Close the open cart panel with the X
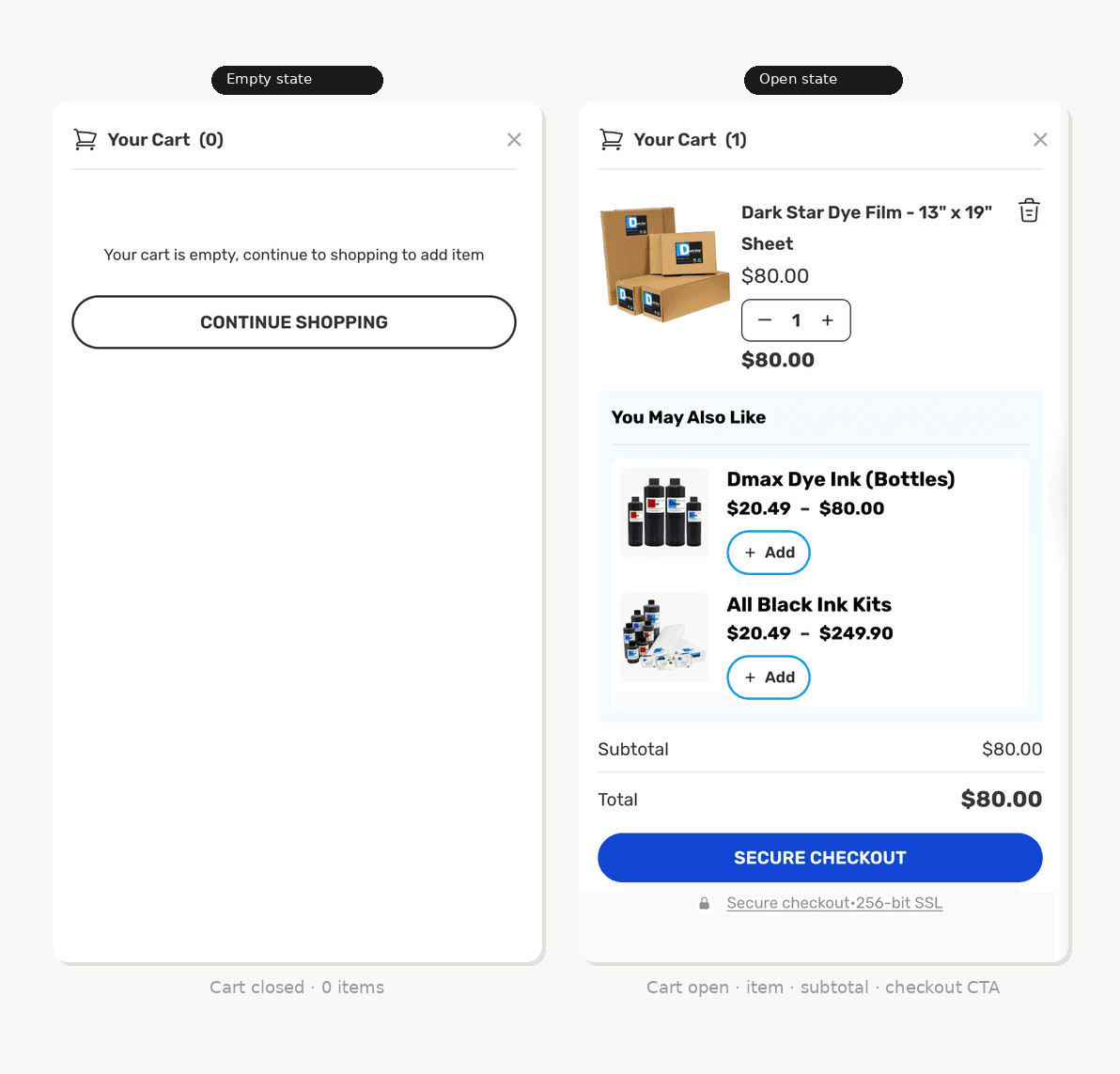The image size is (1120, 1074). pyautogui.click(x=1040, y=139)
